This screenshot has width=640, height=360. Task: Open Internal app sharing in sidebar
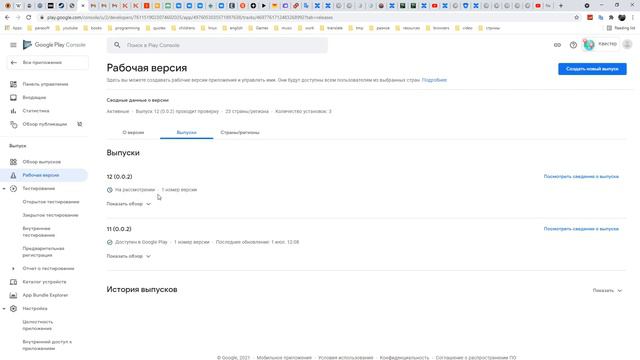pos(47,345)
